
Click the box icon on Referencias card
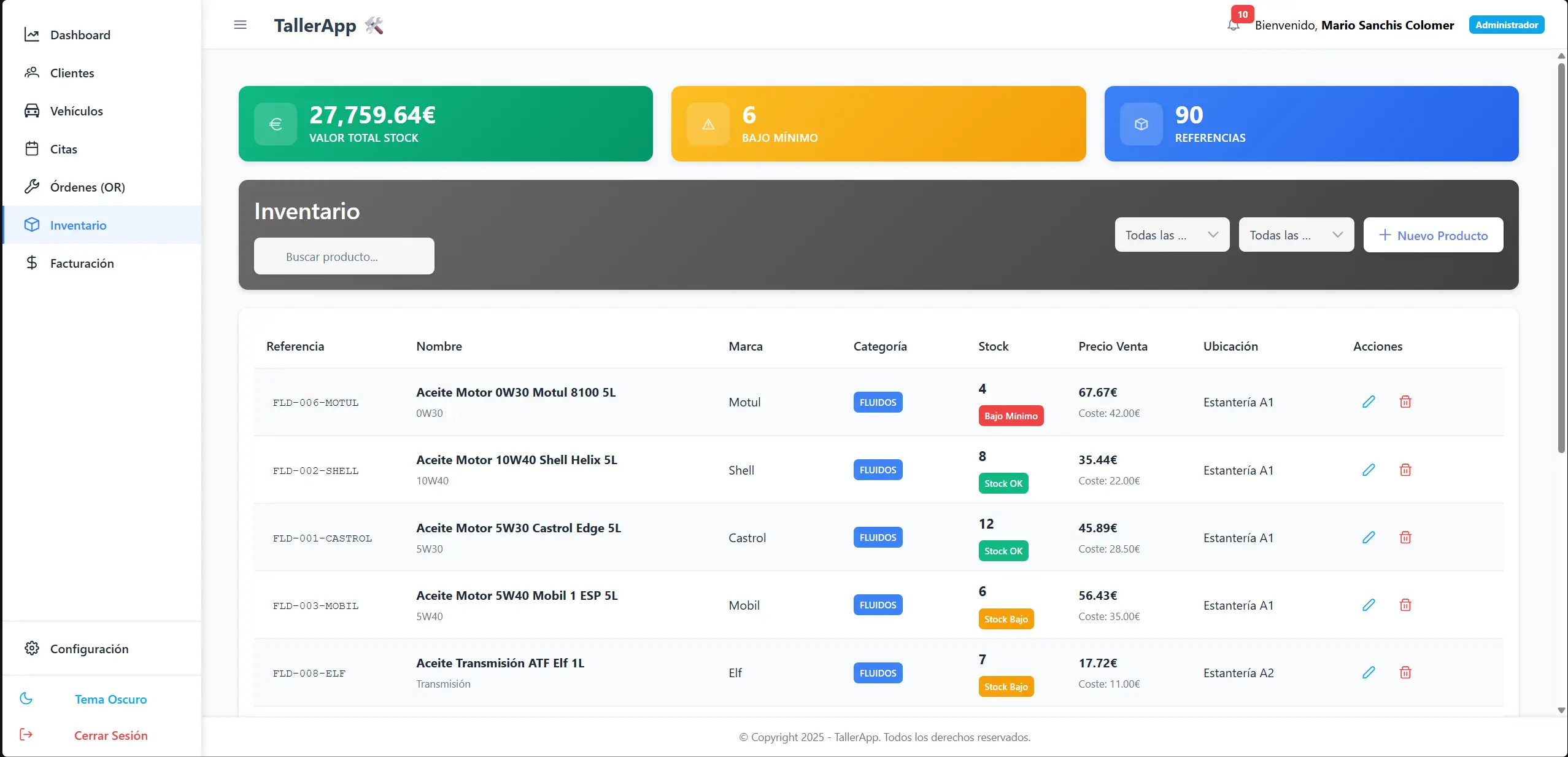tap(1141, 124)
